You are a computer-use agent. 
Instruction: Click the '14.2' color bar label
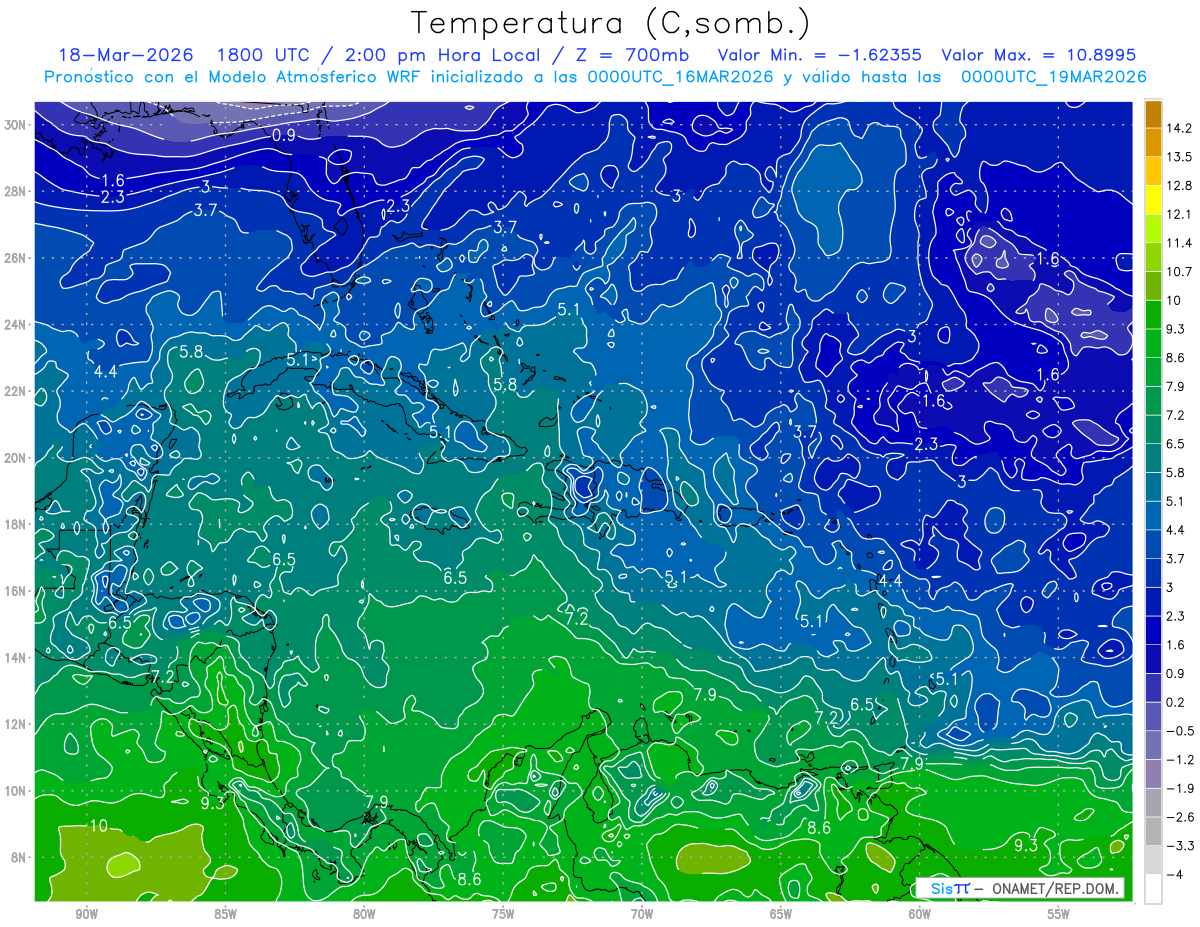tap(1178, 128)
